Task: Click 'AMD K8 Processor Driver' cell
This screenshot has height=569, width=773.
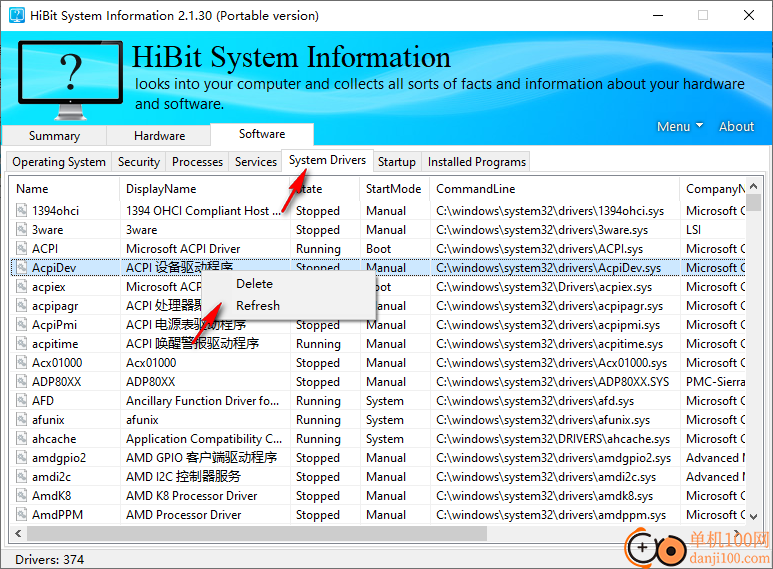Action: pyautogui.click(x=205, y=496)
